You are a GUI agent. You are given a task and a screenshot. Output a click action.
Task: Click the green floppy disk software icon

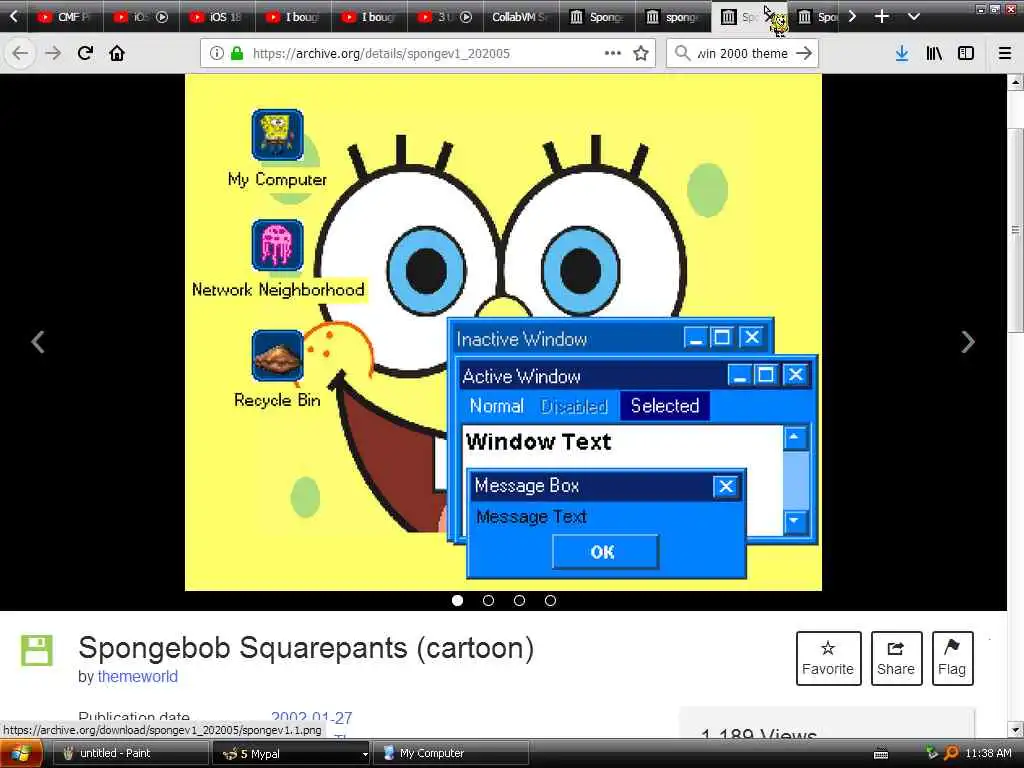click(37, 650)
